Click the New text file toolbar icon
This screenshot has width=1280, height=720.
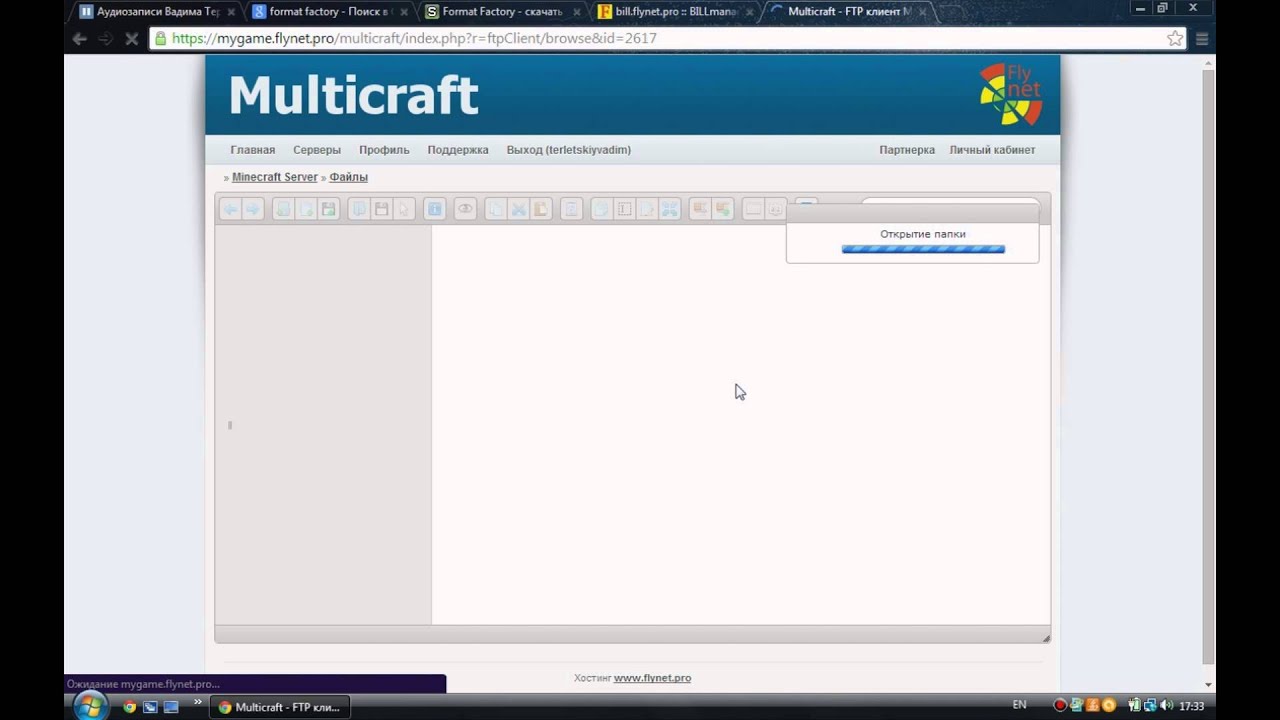306,209
